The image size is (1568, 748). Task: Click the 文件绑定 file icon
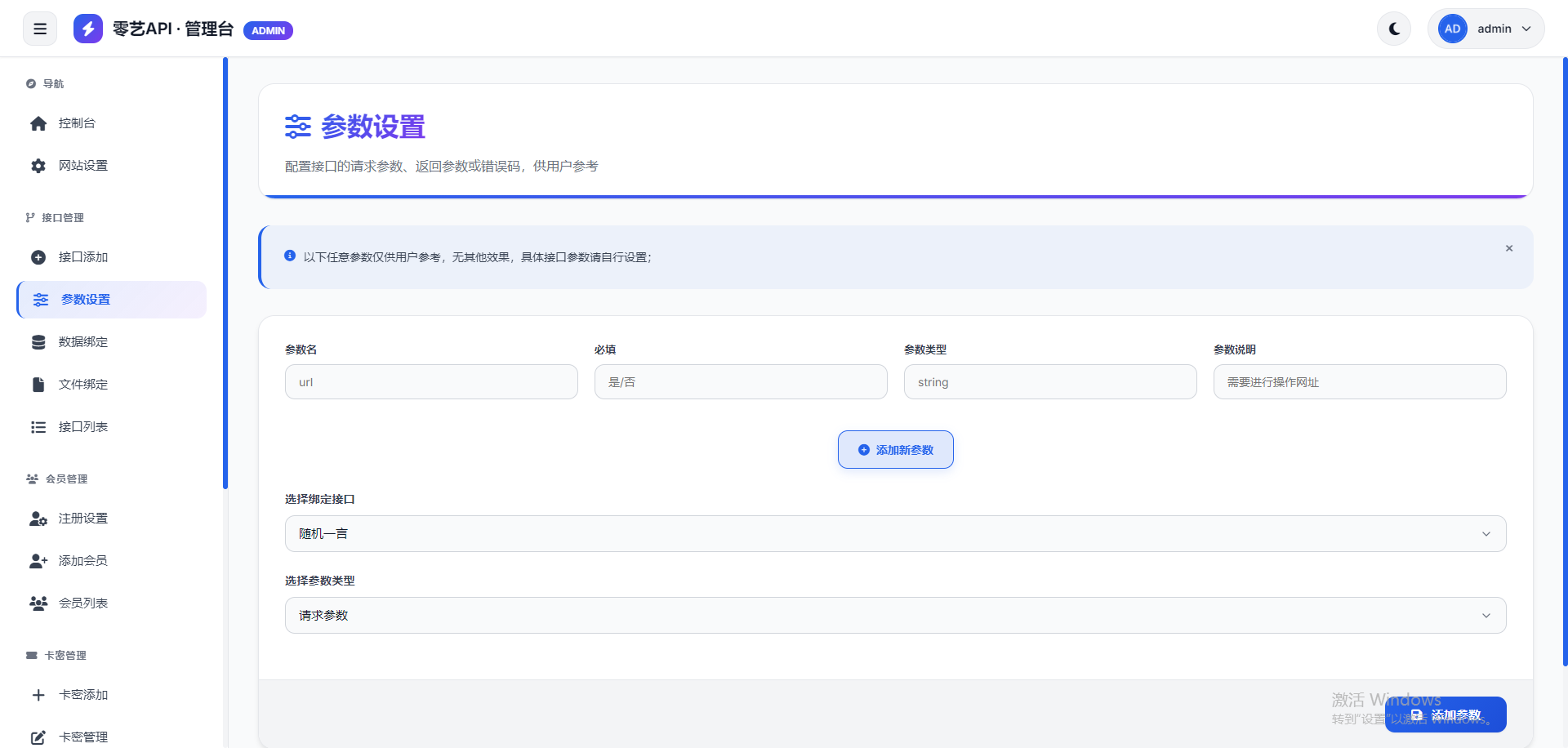(38, 385)
